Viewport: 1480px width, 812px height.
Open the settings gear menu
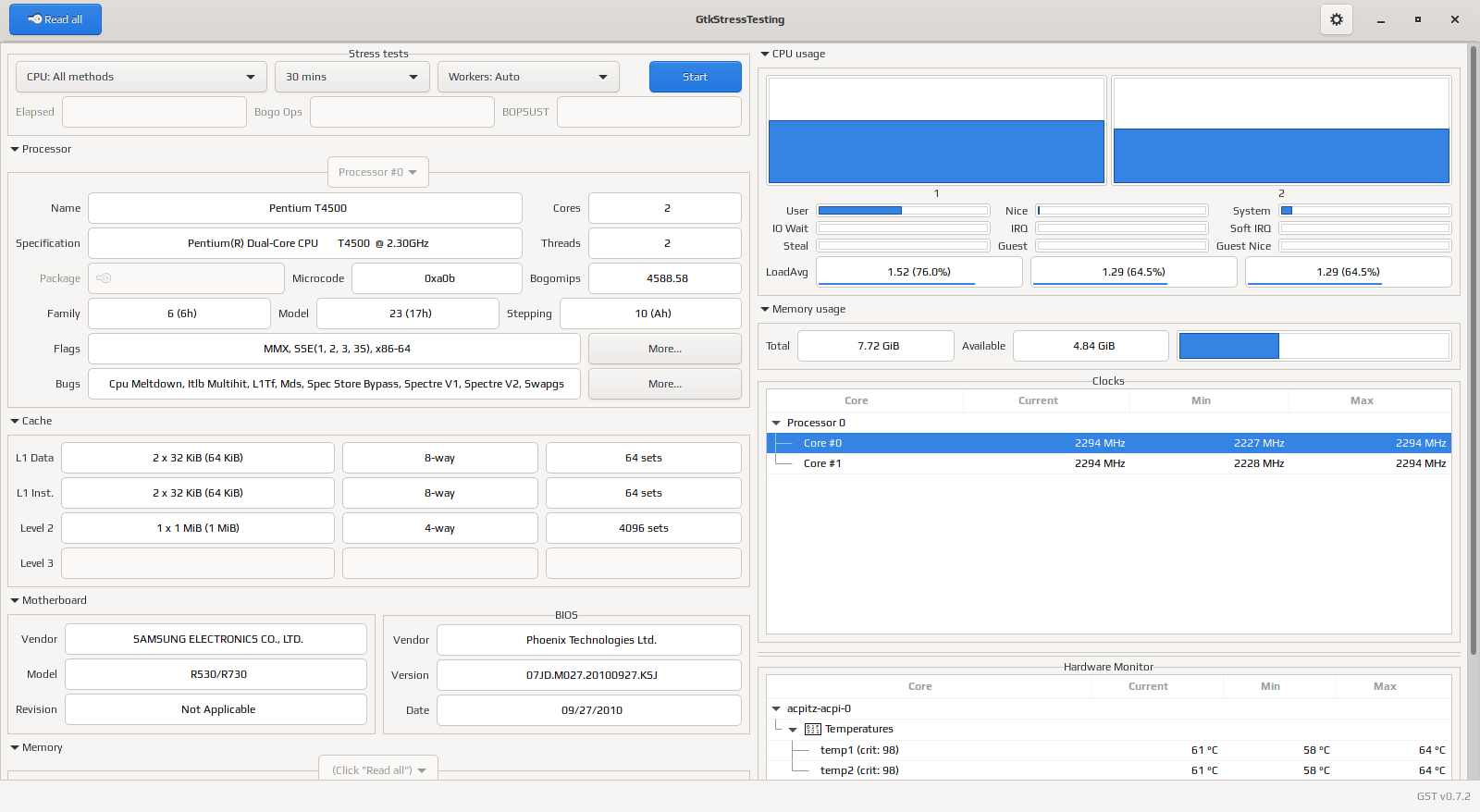point(1336,19)
